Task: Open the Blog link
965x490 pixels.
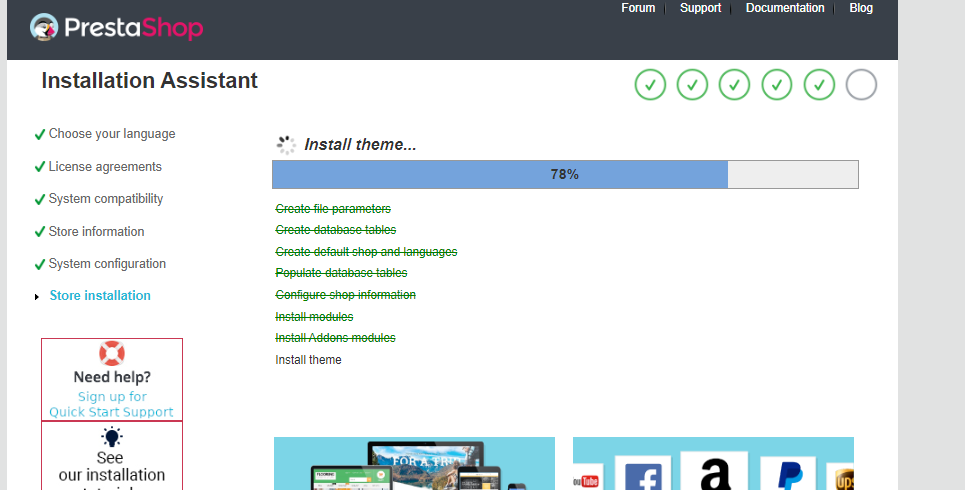Action: coord(861,8)
